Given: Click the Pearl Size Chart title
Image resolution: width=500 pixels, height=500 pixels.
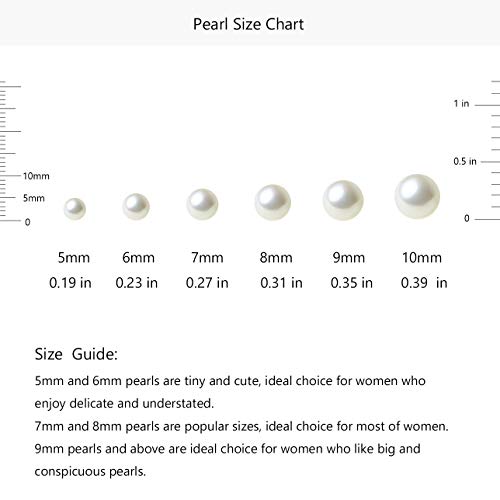Looking at the screenshot, I should click(x=248, y=24).
